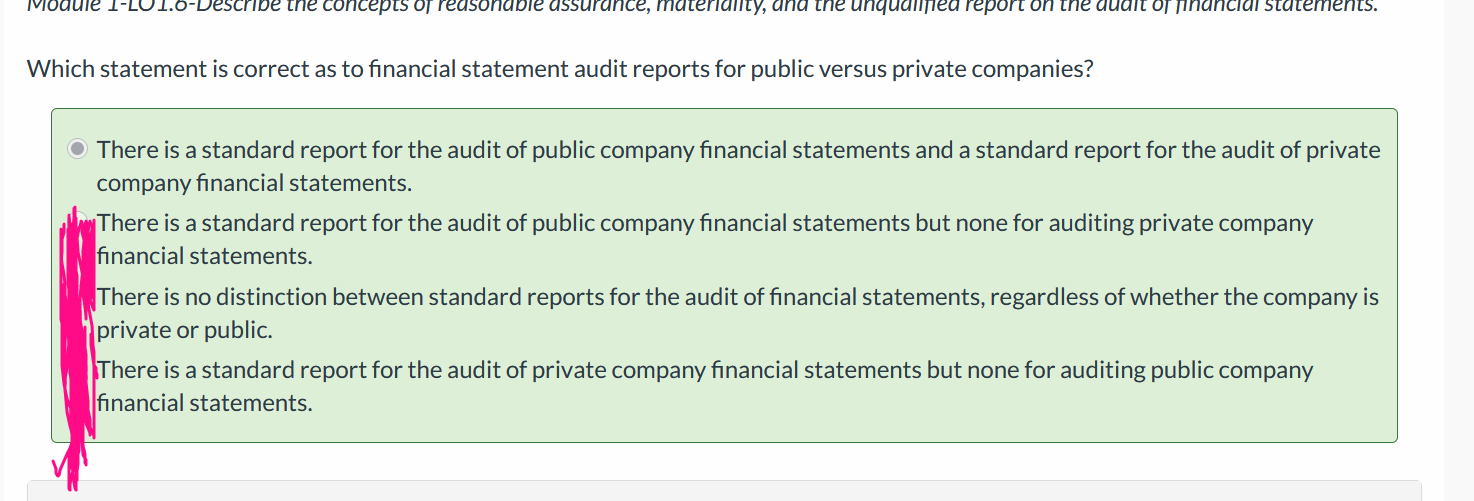Select the scribbled-over radio button for second answer
Screen dimensions: 1474x501
pos(78,223)
